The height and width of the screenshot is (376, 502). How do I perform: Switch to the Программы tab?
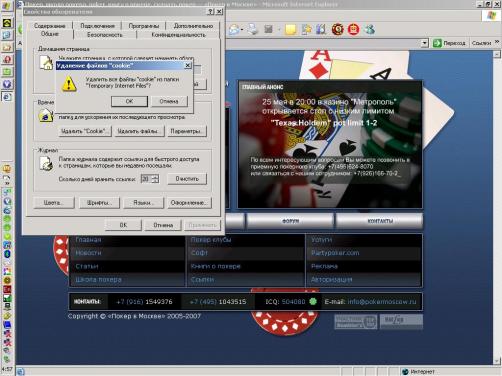pos(144,26)
